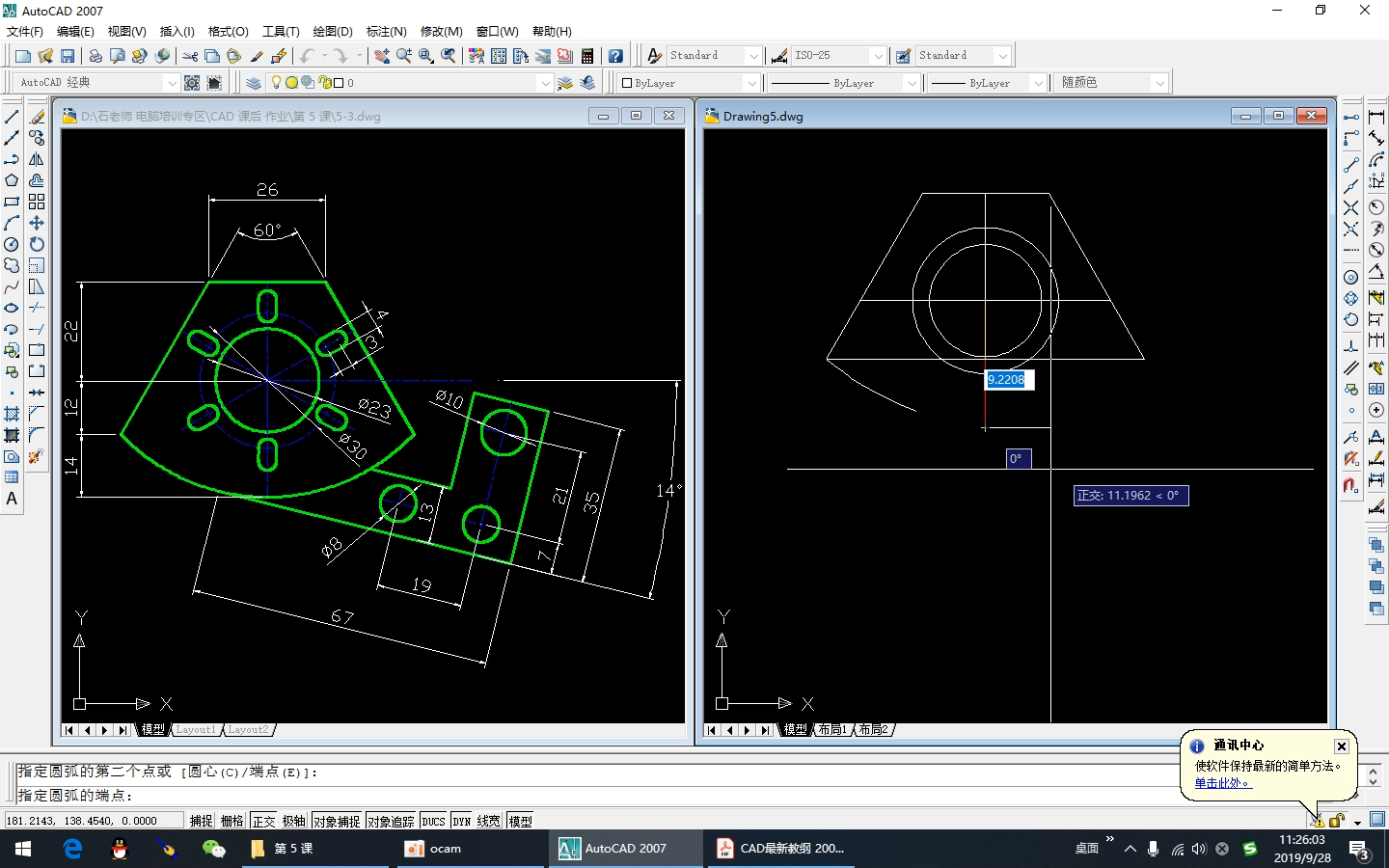Open ocam from the taskbar
The height and width of the screenshot is (868, 1389).
[x=434, y=849]
